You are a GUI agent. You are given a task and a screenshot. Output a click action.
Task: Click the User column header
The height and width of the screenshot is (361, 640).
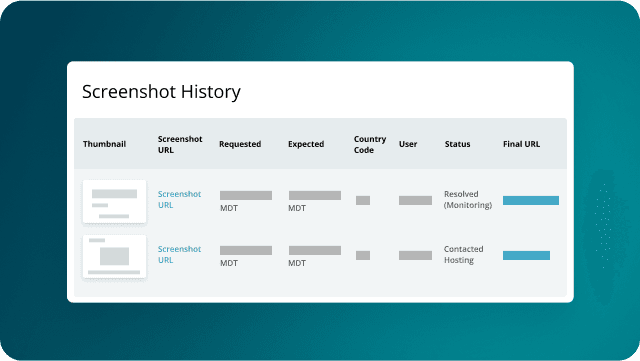pyautogui.click(x=408, y=144)
